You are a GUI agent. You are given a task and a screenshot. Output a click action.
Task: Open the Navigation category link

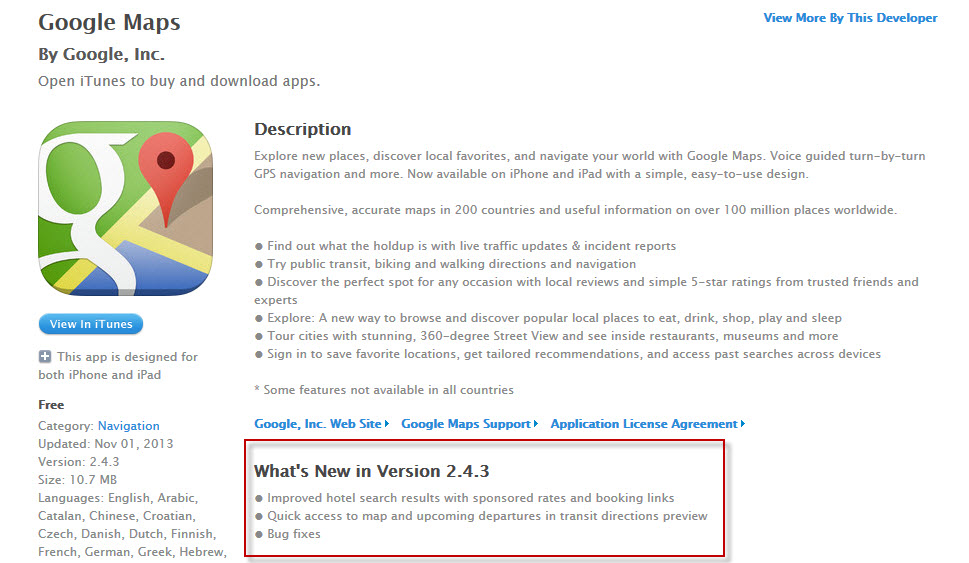(x=129, y=426)
